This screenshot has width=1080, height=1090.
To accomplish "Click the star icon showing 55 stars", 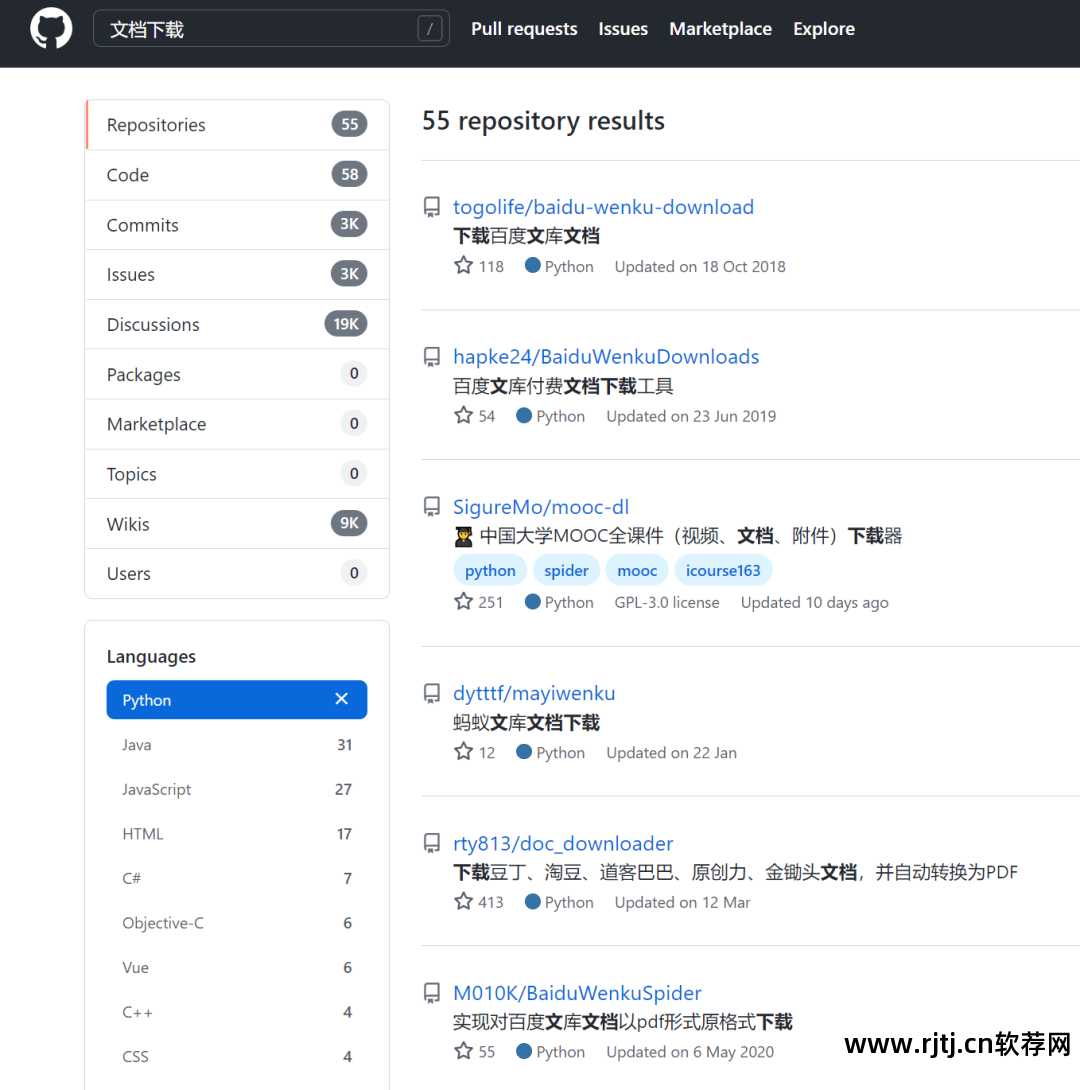I will [464, 1051].
